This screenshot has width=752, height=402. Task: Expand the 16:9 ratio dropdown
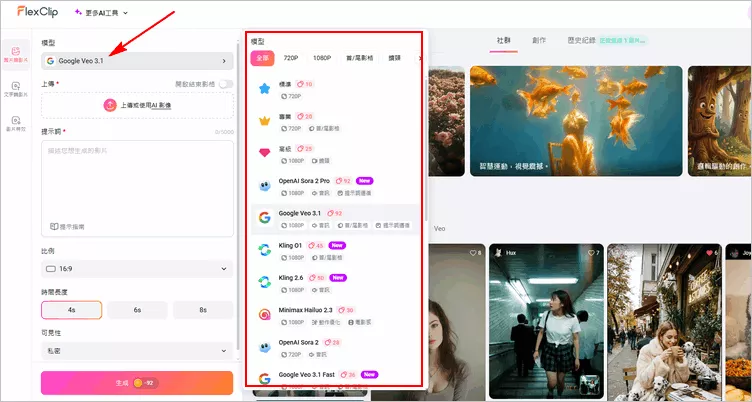137,269
